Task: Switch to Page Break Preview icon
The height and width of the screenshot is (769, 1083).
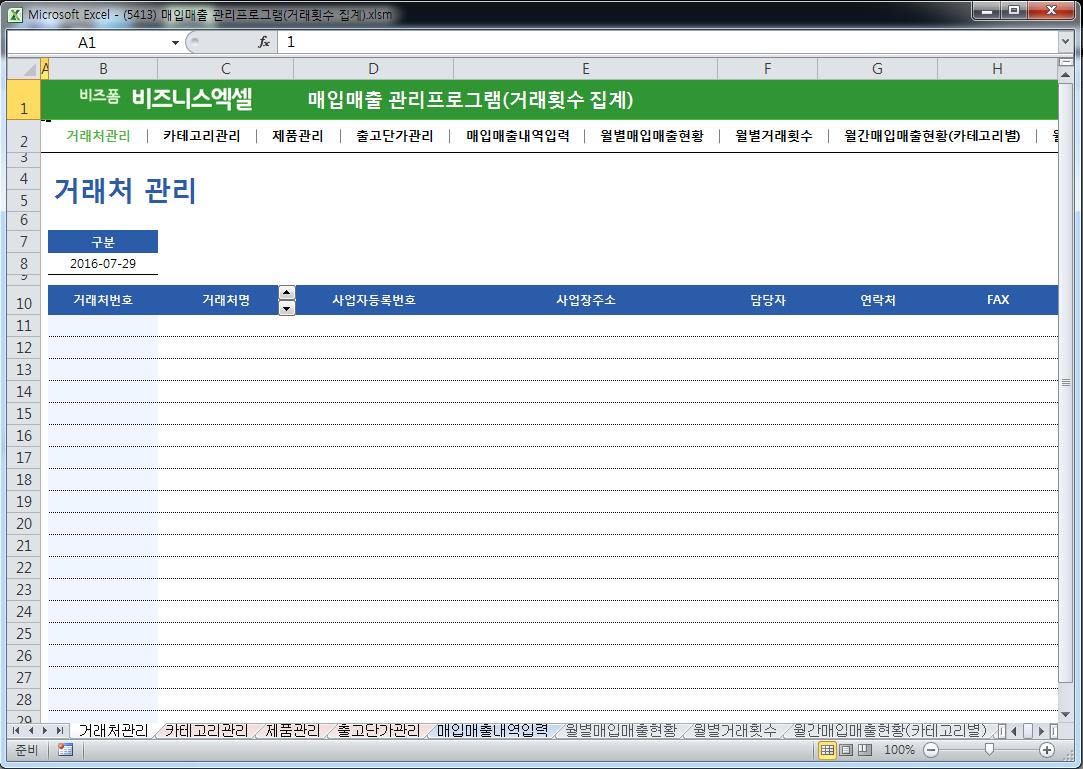Action: (x=864, y=750)
